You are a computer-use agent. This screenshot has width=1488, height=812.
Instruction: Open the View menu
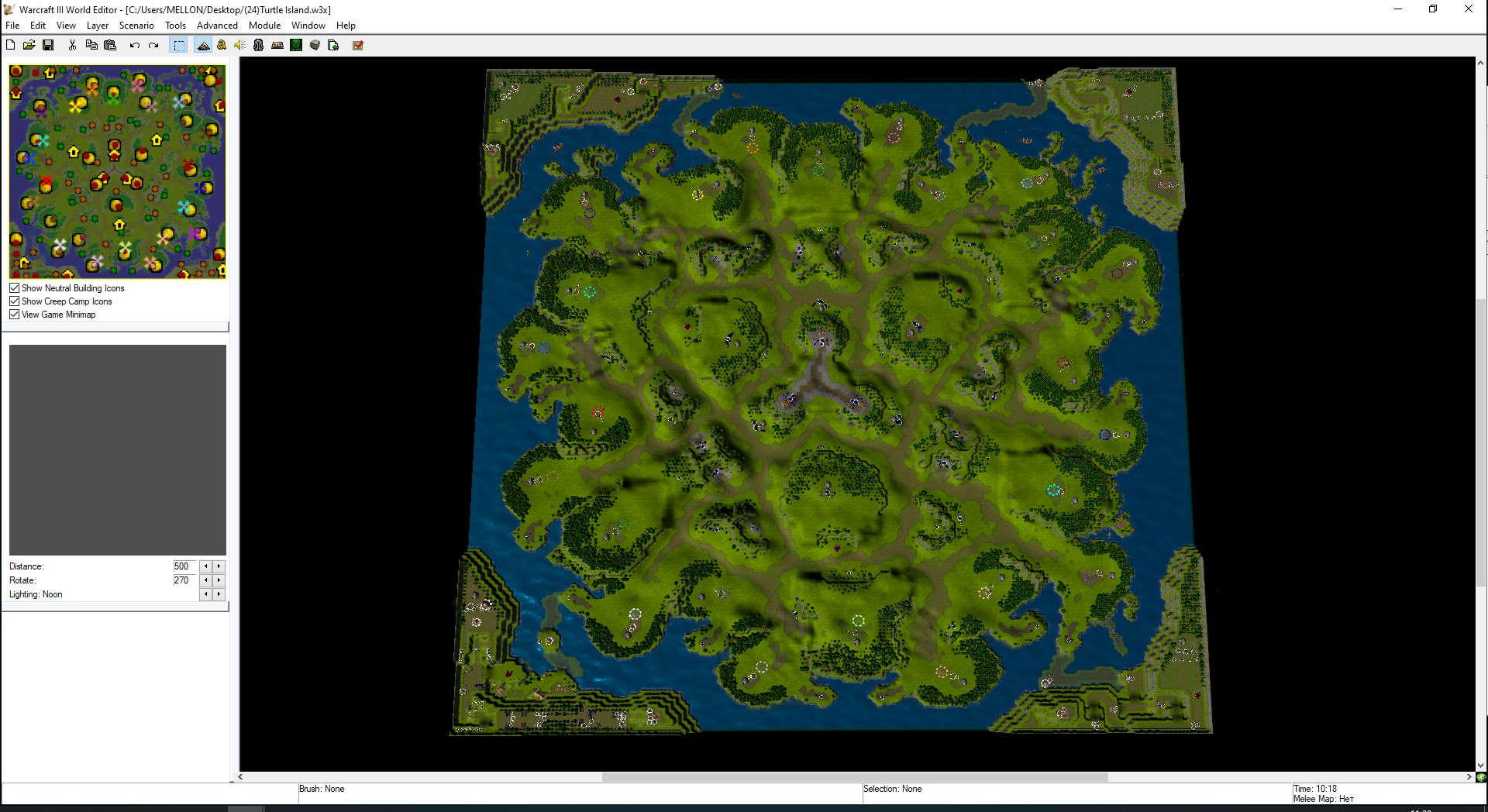click(66, 26)
